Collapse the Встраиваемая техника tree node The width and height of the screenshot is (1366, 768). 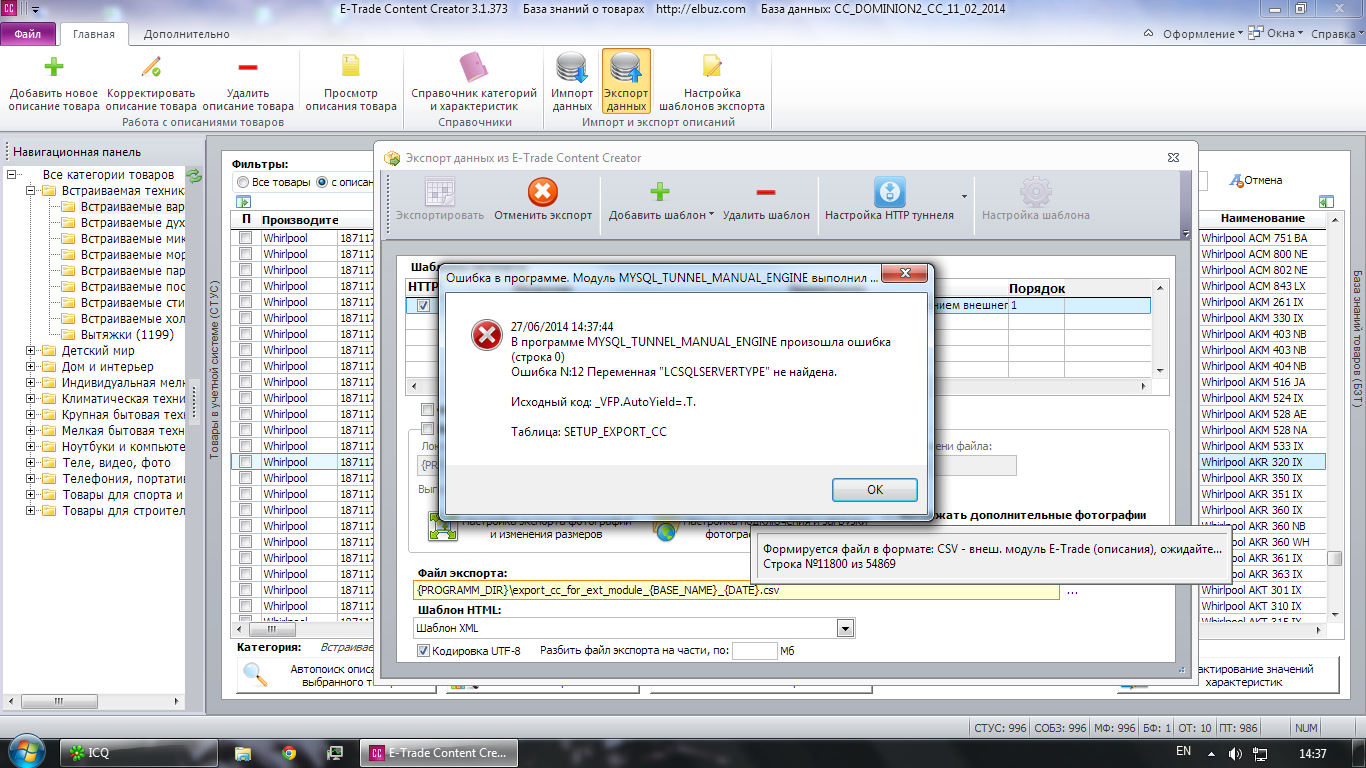(31, 191)
